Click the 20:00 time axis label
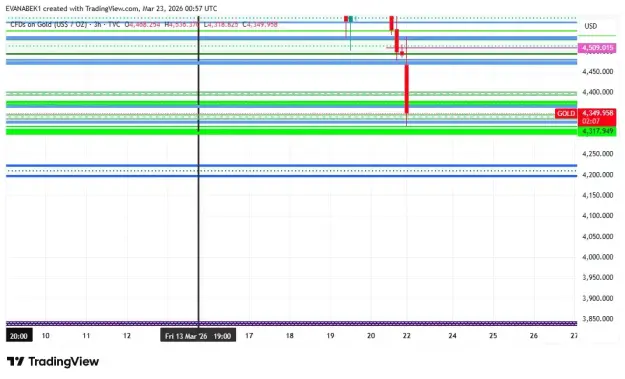625x379 pixels. (19, 336)
